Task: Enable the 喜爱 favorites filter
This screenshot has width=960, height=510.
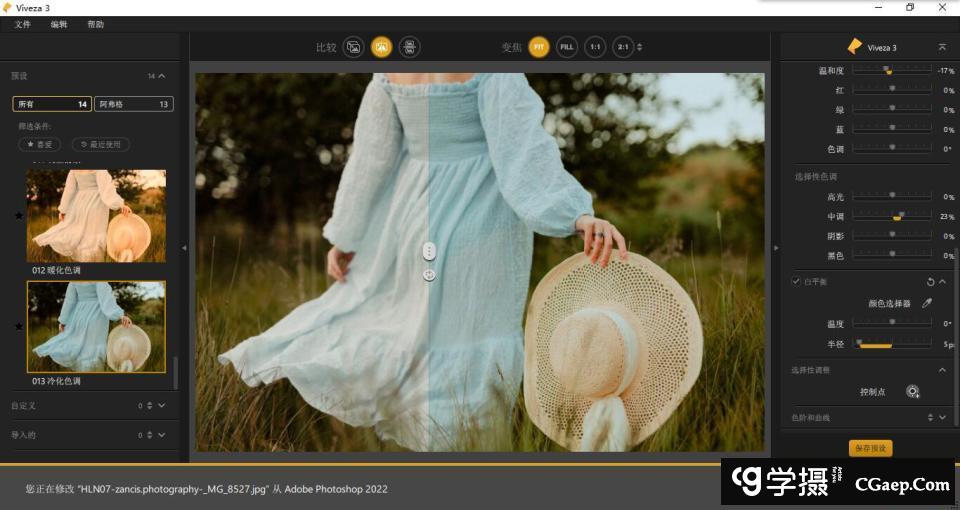Action: (x=41, y=145)
